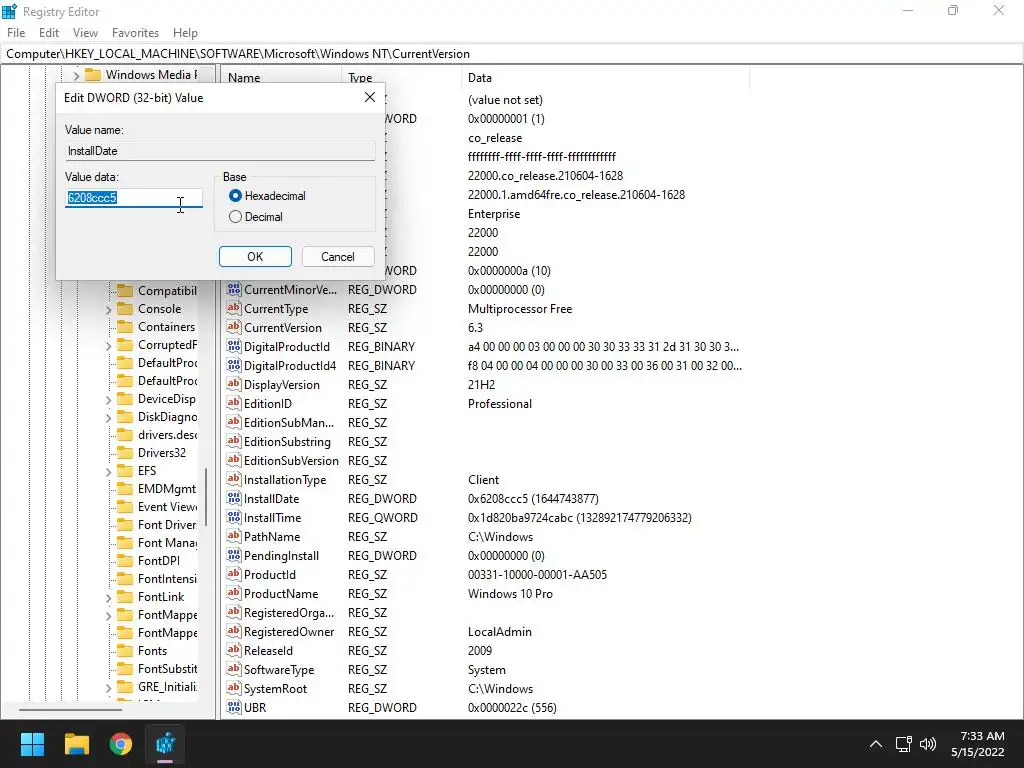Show hidden system tray icons
The image size is (1024, 768).
coord(876,744)
